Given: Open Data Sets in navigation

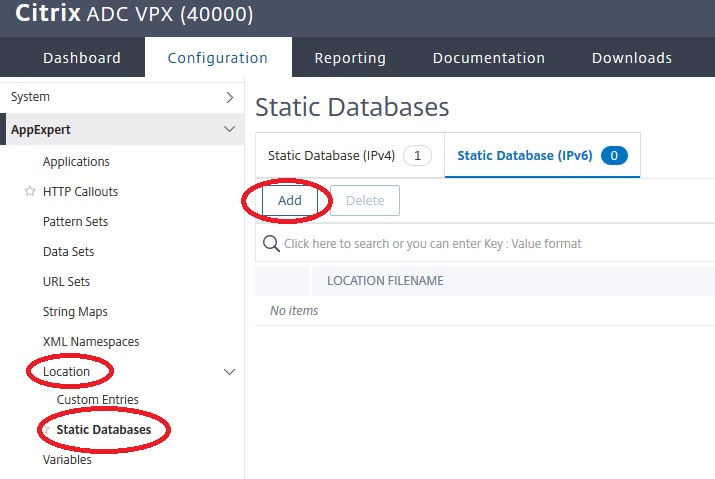Looking at the screenshot, I should [68, 252].
